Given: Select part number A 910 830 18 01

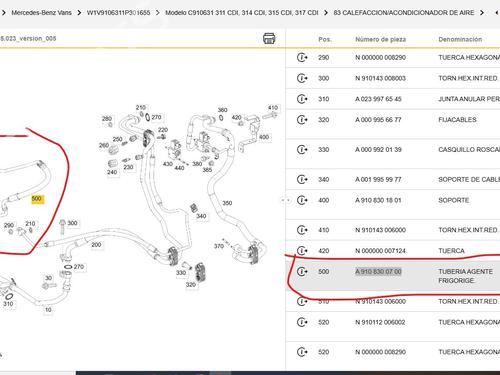Looking at the screenshot, I should [x=378, y=200].
